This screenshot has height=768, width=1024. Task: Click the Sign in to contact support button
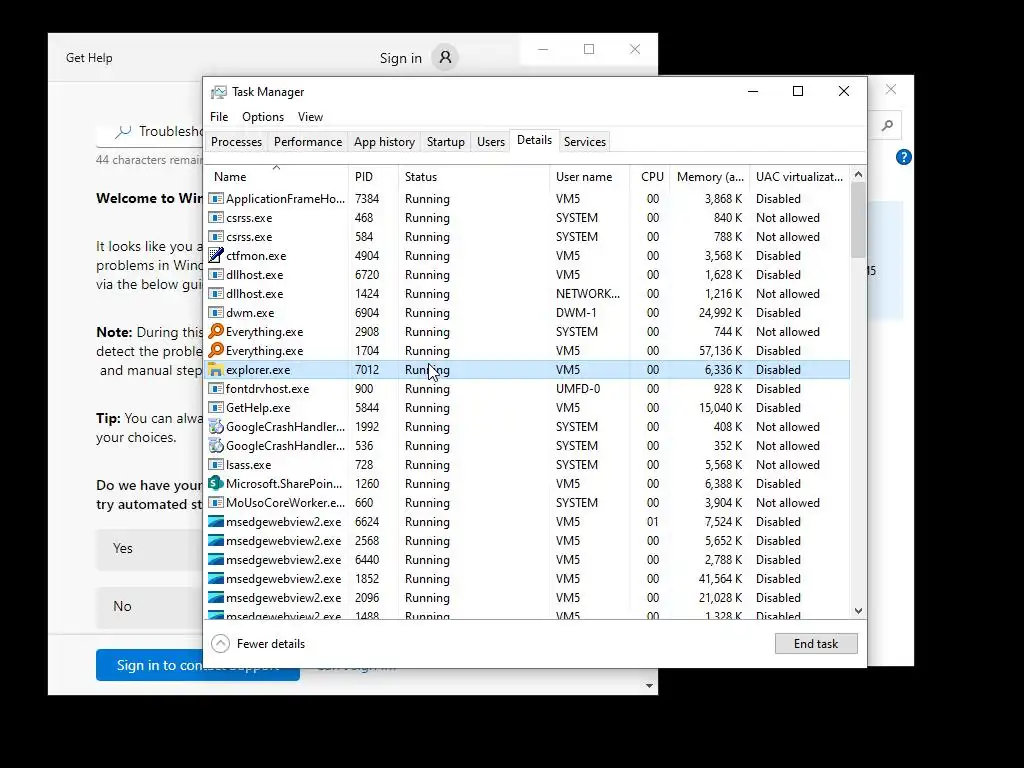pos(197,665)
